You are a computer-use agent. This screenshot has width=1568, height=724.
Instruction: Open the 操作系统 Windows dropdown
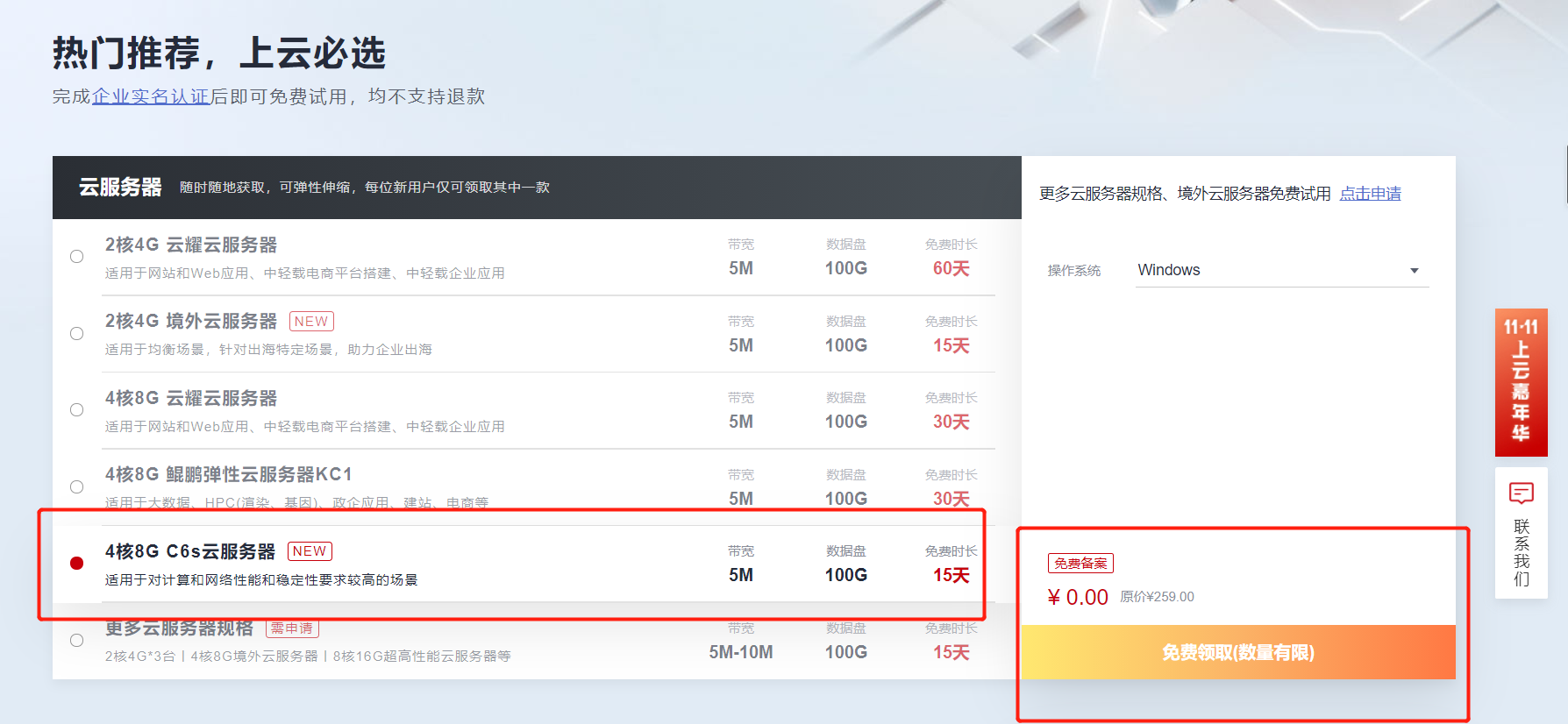click(1282, 270)
